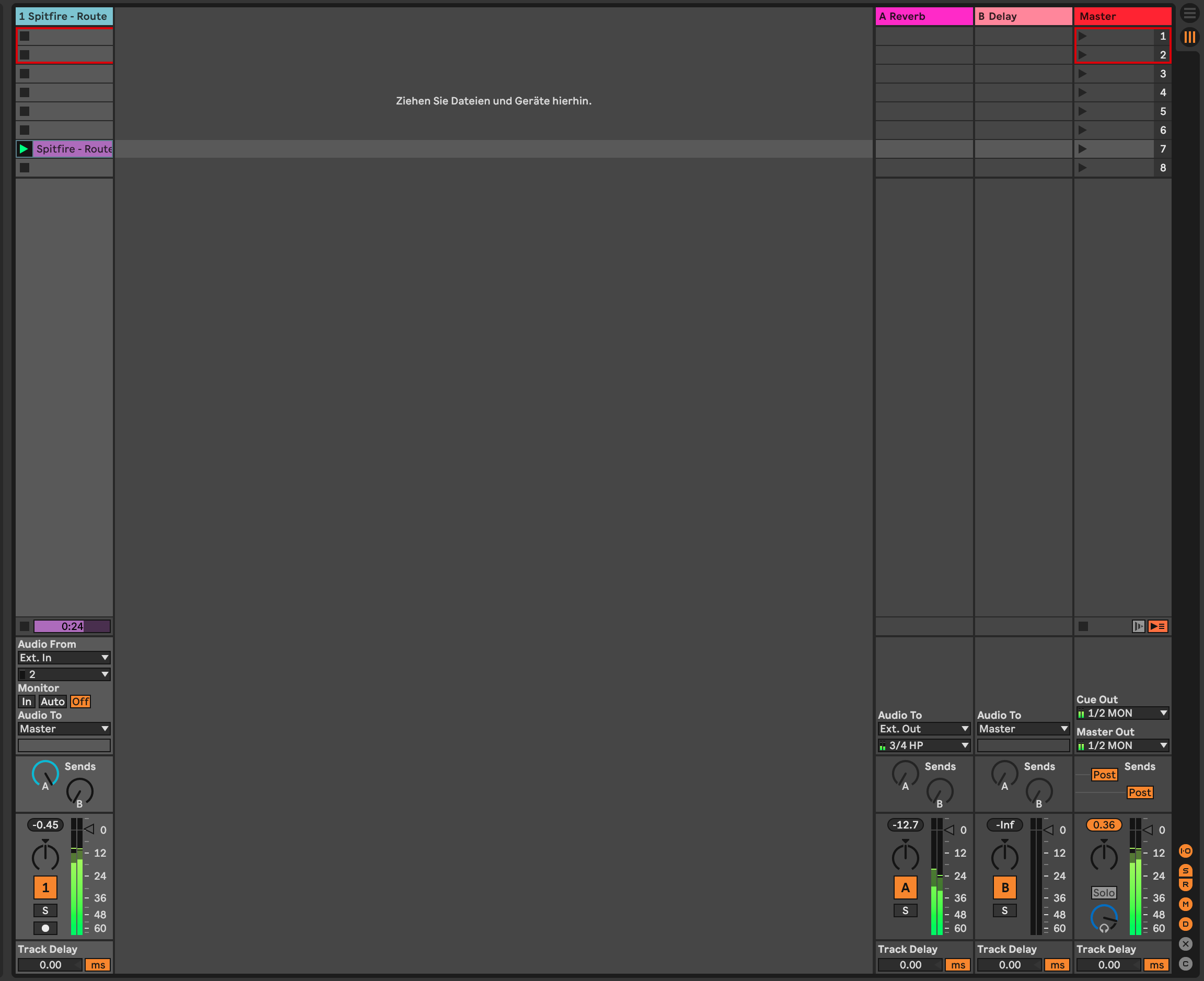Select the Master track header
The image size is (1204, 981).
tap(1122, 16)
